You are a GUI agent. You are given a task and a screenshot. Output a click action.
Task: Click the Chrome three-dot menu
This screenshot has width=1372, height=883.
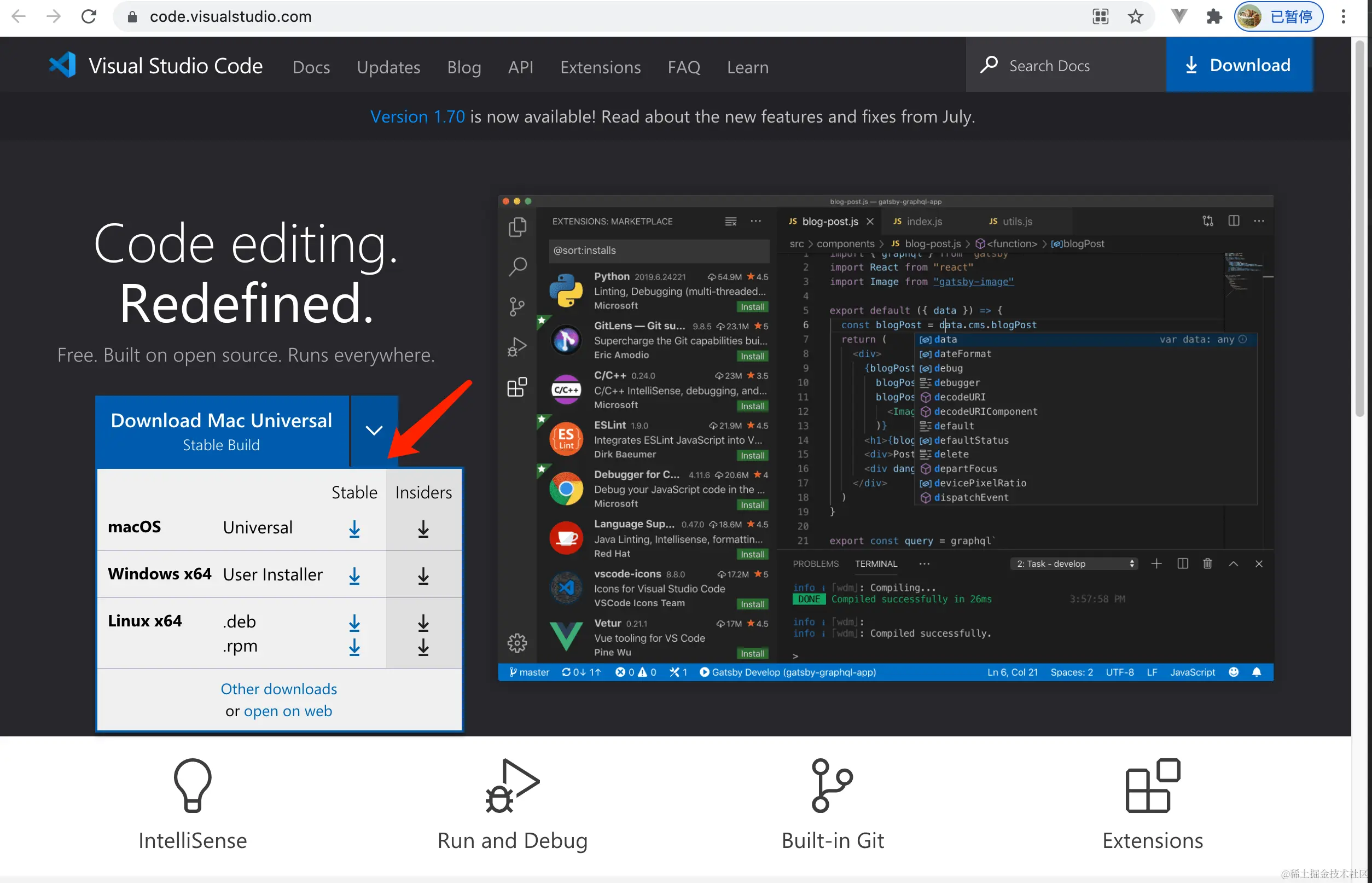1344,16
